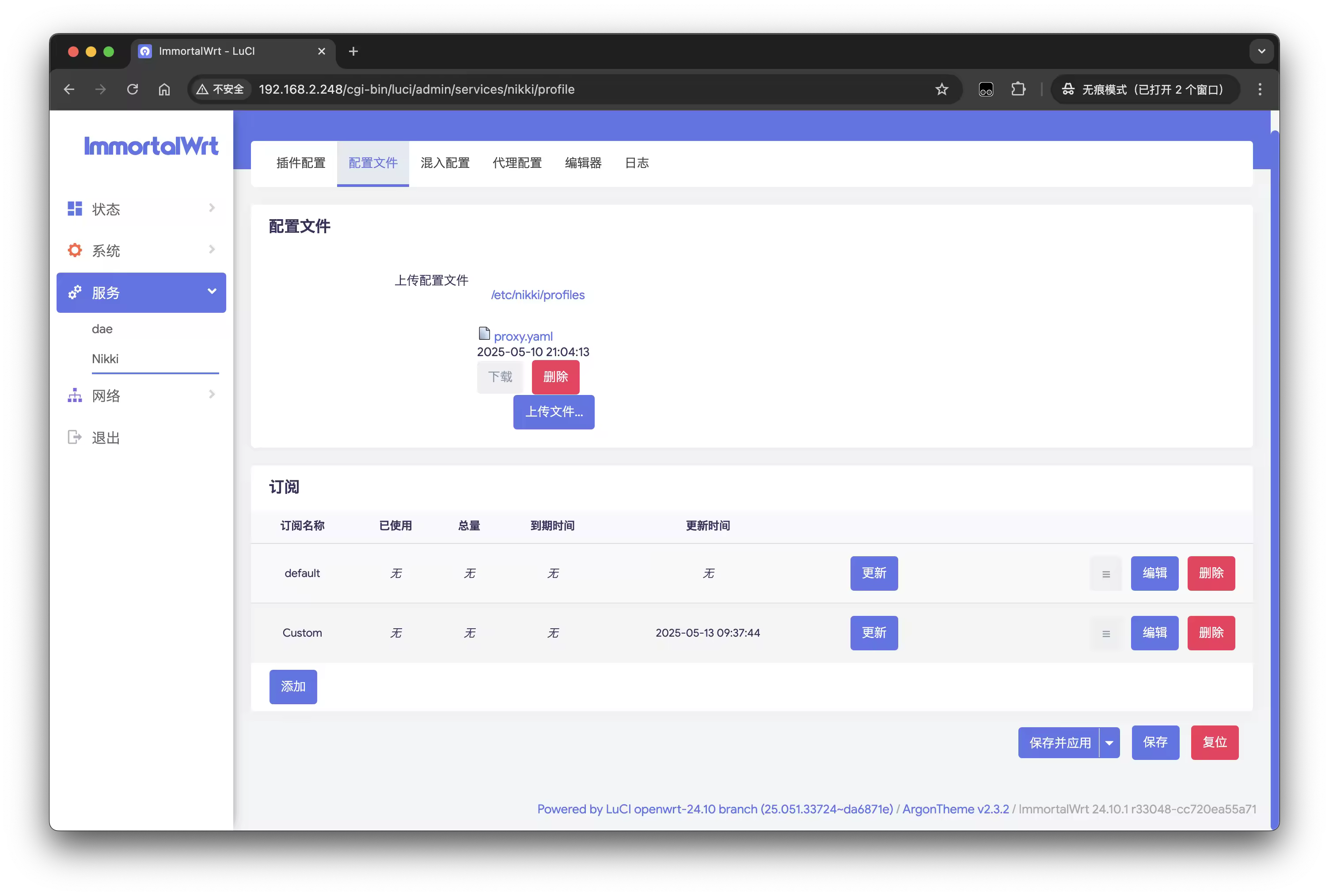The width and height of the screenshot is (1329, 896).
Task: Switch to the 混入配置 tab
Action: [x=445, y=163]
